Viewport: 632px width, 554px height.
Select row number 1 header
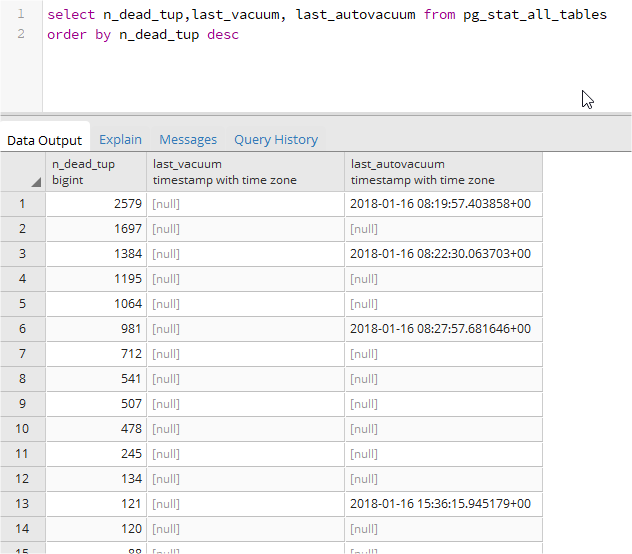tap(23, 204)
